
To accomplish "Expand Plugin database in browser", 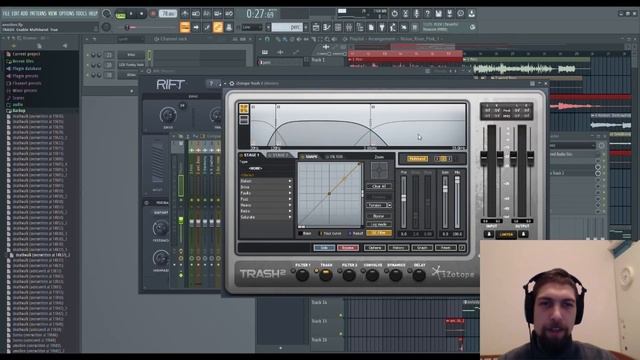I will [27, 69].
